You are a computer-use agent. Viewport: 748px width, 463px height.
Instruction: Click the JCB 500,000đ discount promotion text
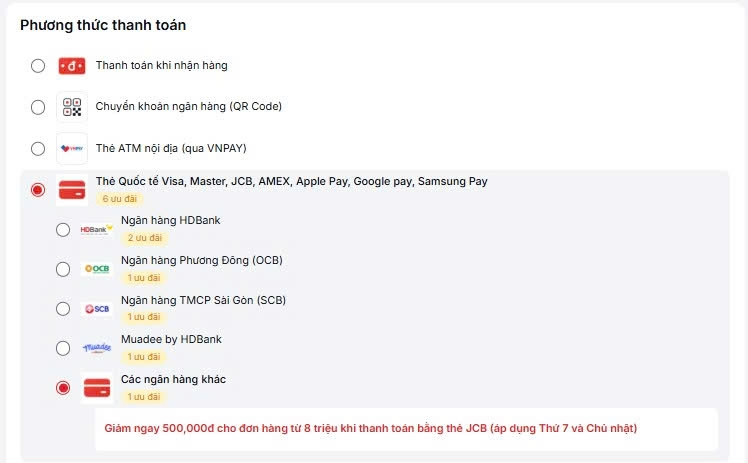(371, 428)
